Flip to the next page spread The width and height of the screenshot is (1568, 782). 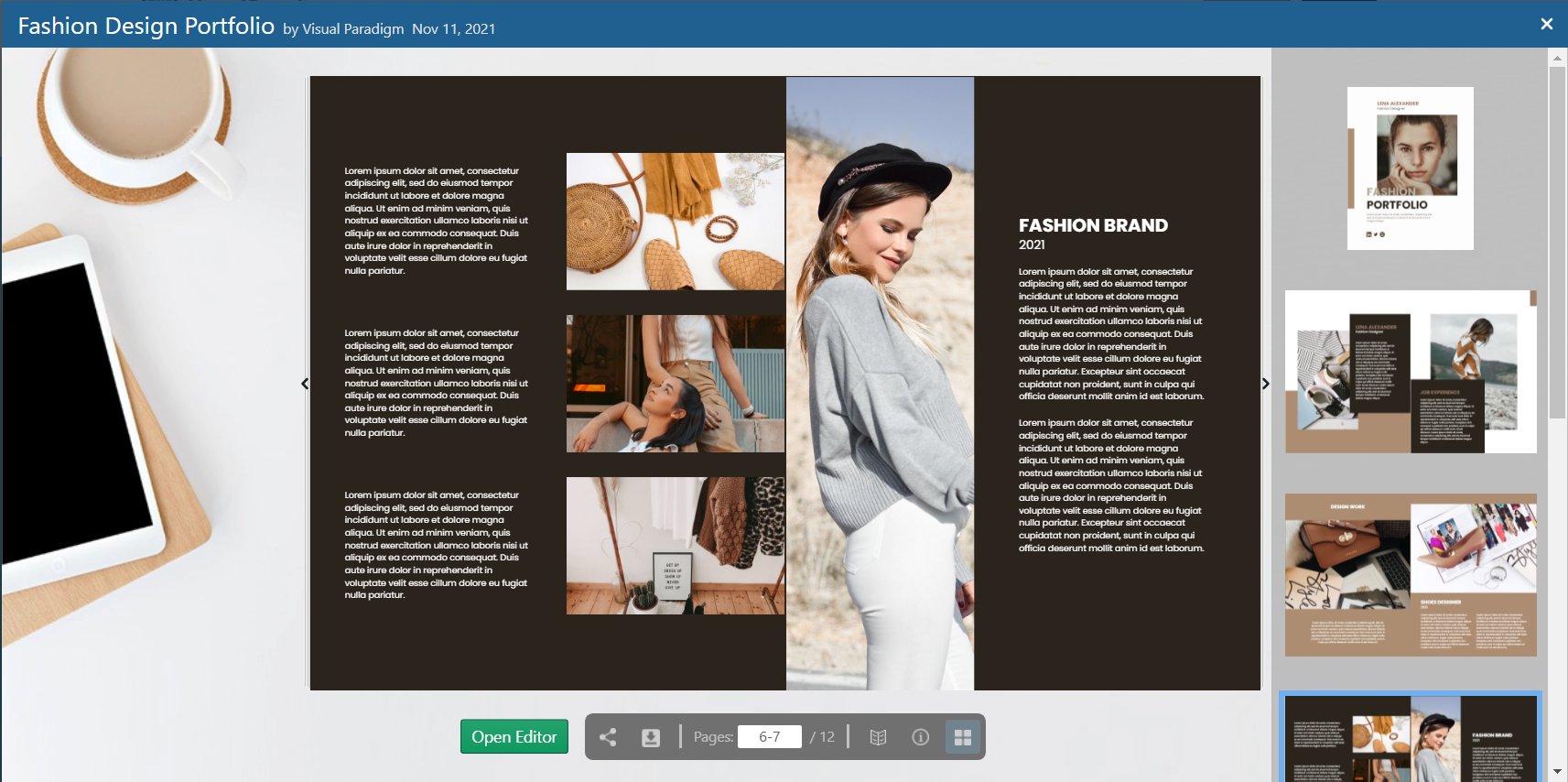pos(1266,384)
